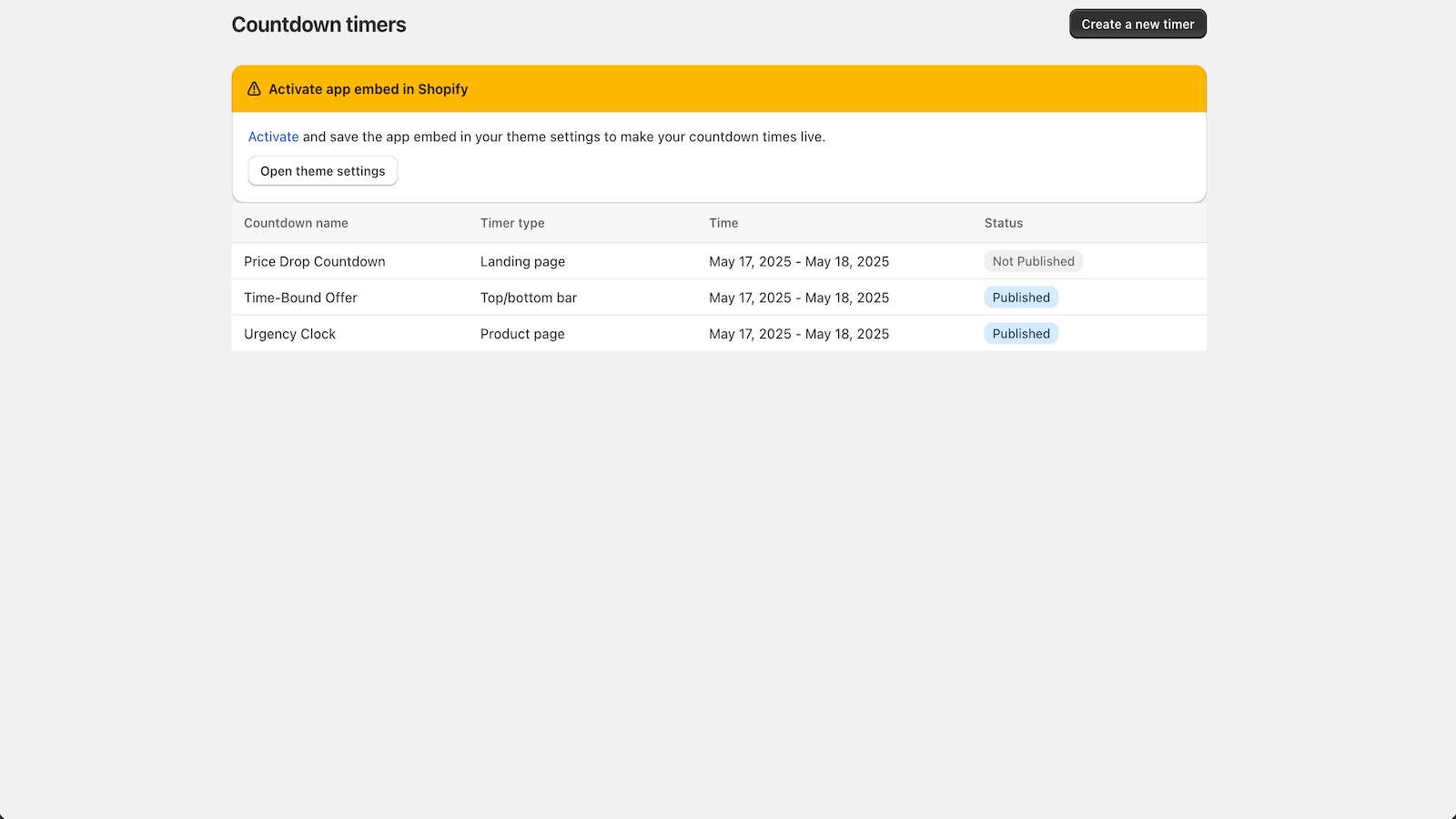Click the date range for Urgency Clock
This screenshot has width=1456, height=819.
(x=799, y=334)
